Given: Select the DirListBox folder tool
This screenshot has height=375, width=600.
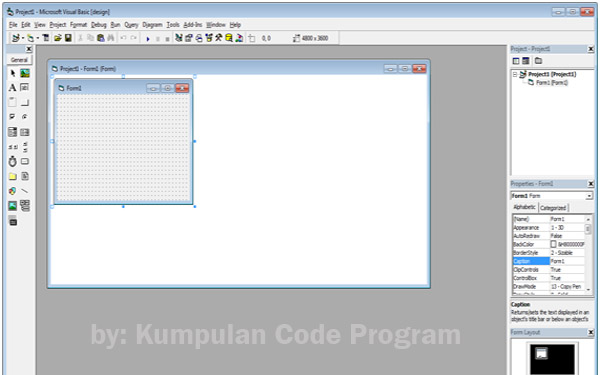Looking at the screenshot, I should [x=13, y=176].
